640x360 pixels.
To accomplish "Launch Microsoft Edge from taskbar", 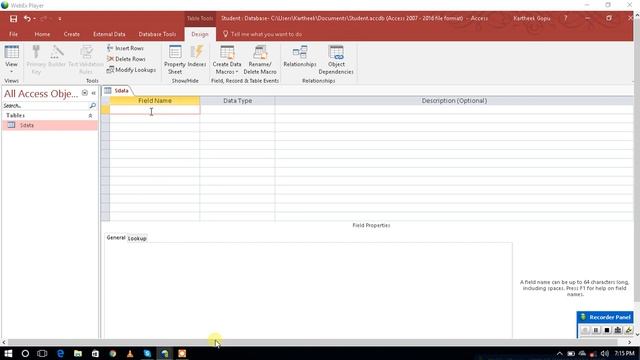I will (60, 353).
